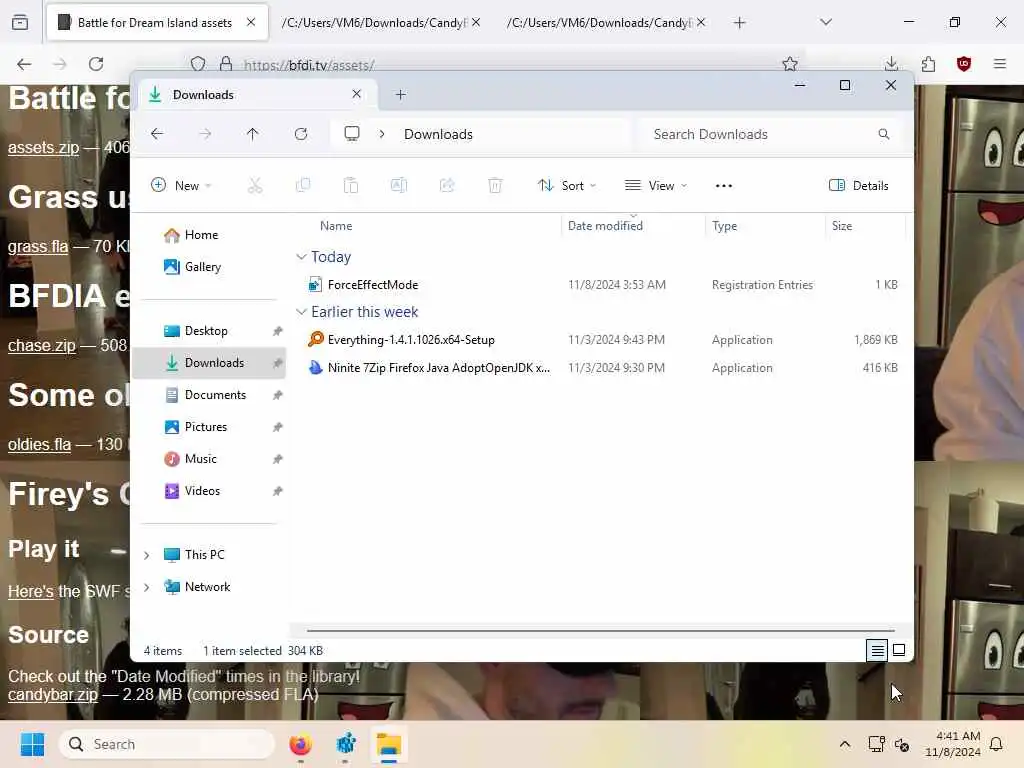
Task: Open Firefox downloads panel
Action: (891, 64)
